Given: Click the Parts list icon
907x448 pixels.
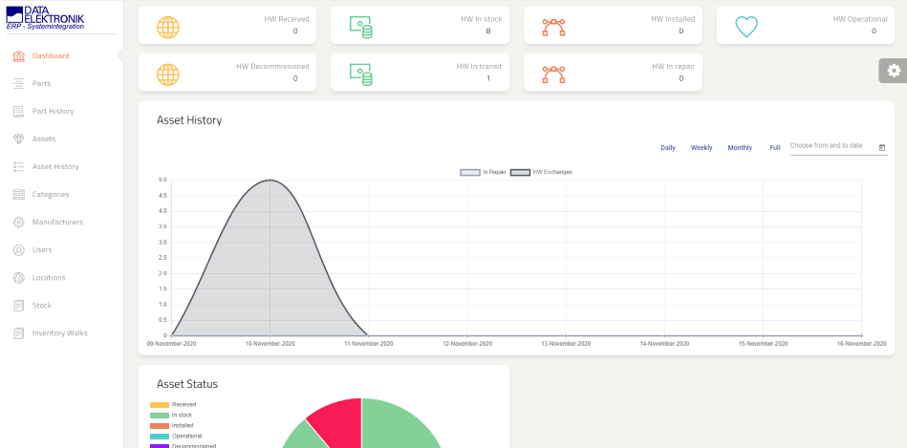Looking at the screenshot, I should 19,84.
